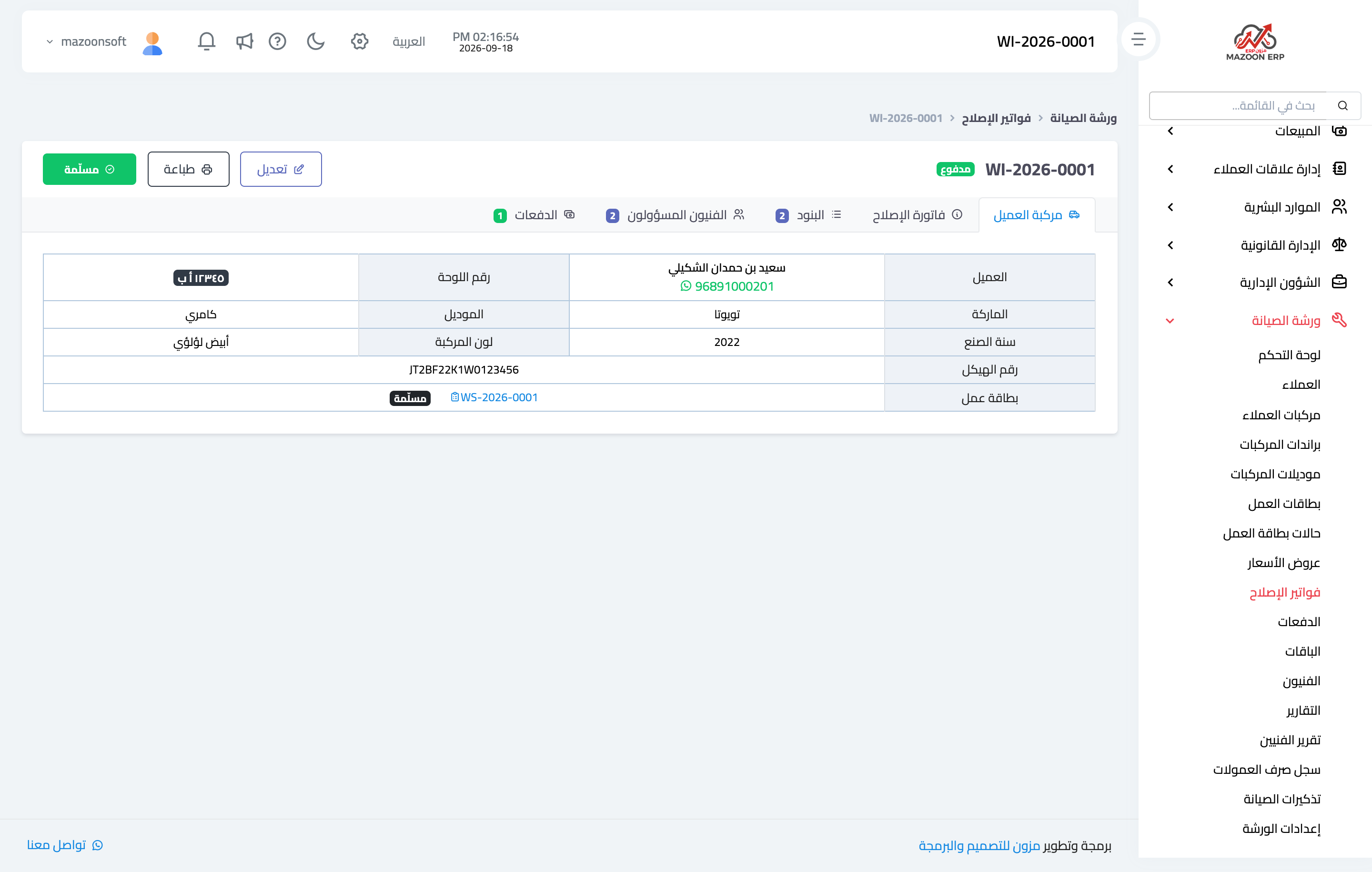Screen dimensions: 1372x872
Task: Switch to فاتورة الإصلاح tab
Action: point(918,215)
